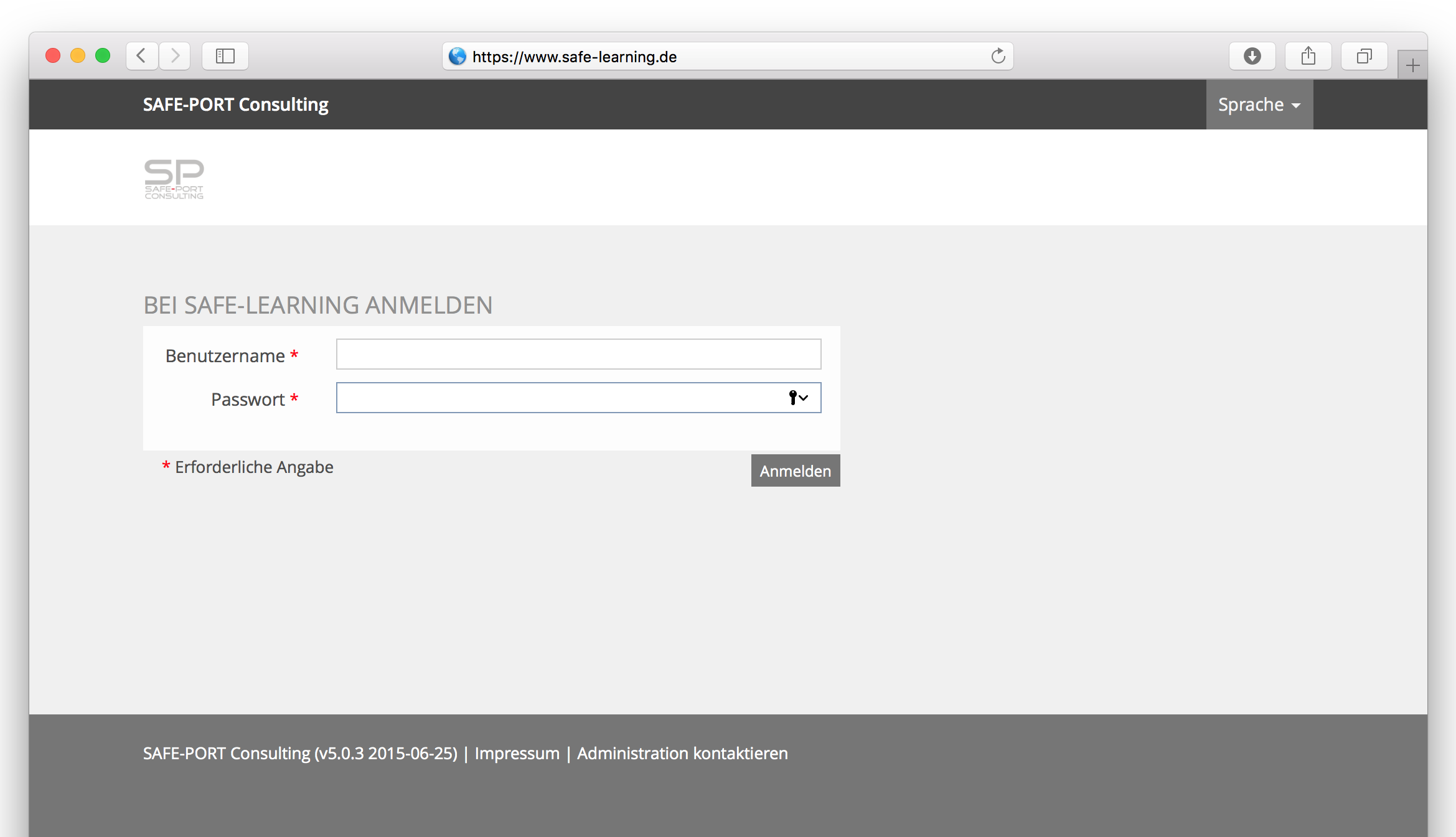Click the SAFE-PORT Consulting header title
Image resolution: width=1456 pixels, height=837 pixels.
236,105
